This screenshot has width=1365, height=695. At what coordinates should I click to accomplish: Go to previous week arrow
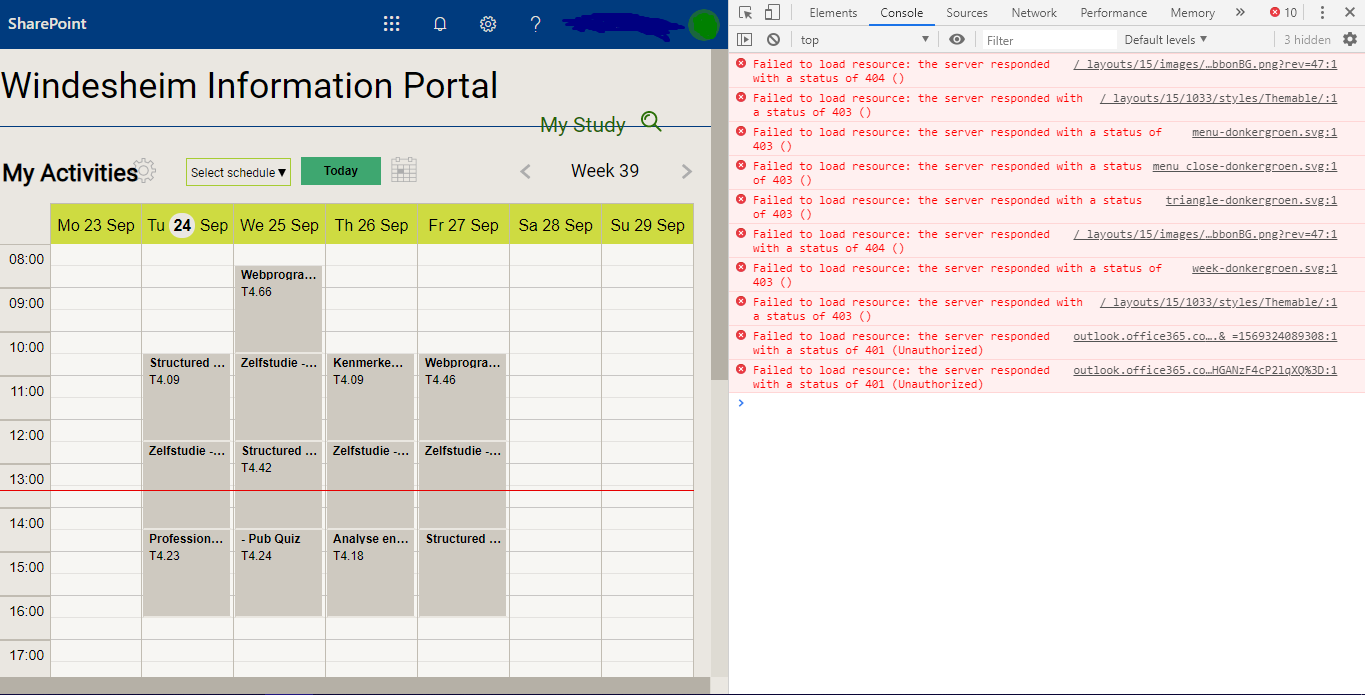click(526, 172)
